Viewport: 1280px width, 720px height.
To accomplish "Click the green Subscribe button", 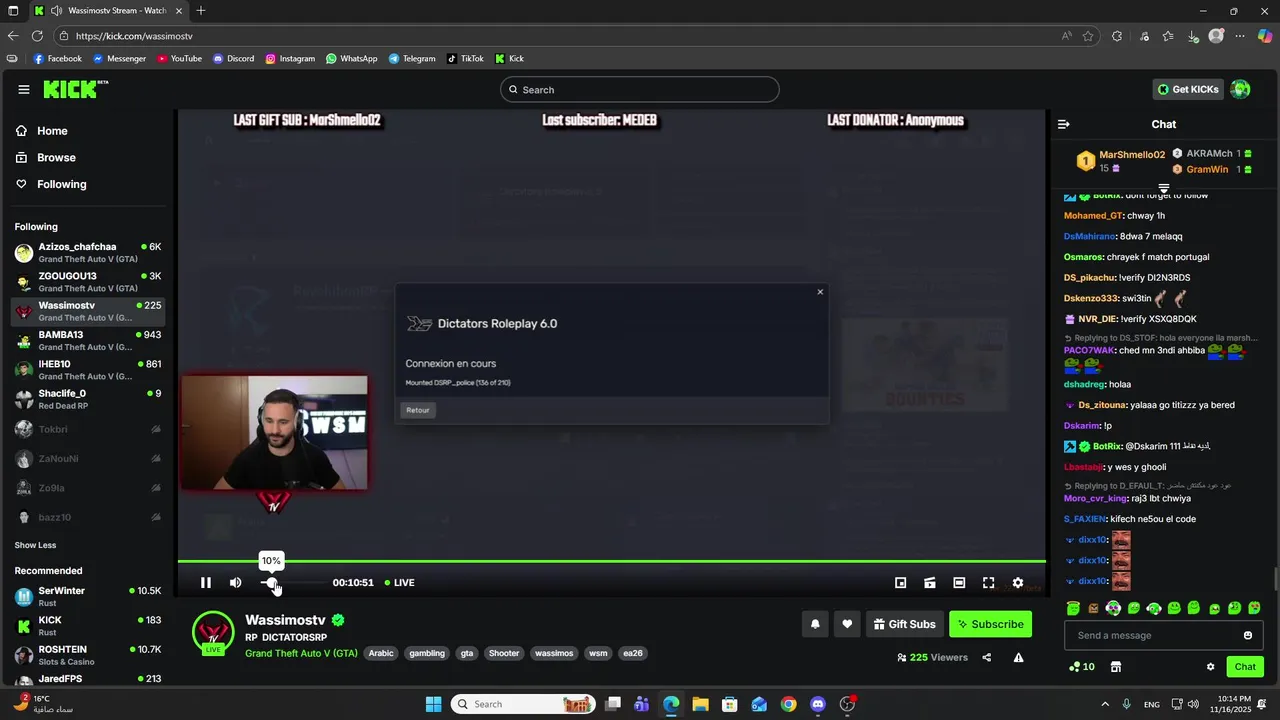I will 990,624.
